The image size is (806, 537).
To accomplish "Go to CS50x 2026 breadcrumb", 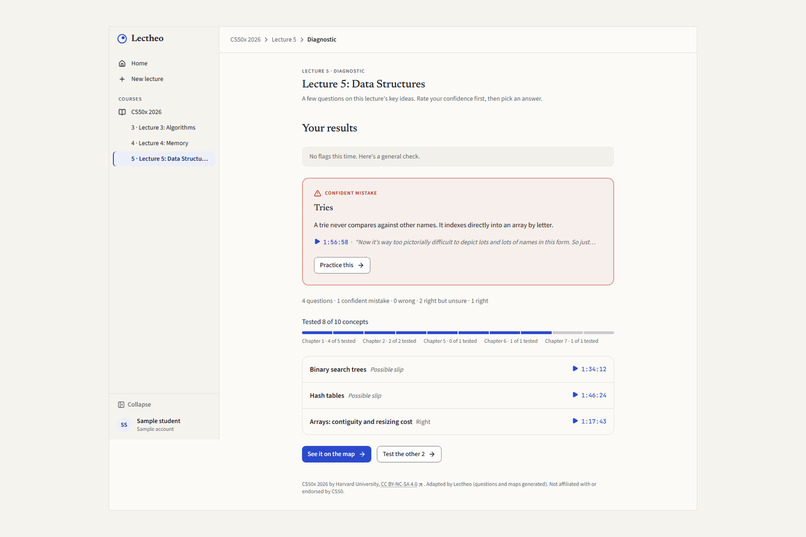I will pyautogui.click(x=245, y=40).
